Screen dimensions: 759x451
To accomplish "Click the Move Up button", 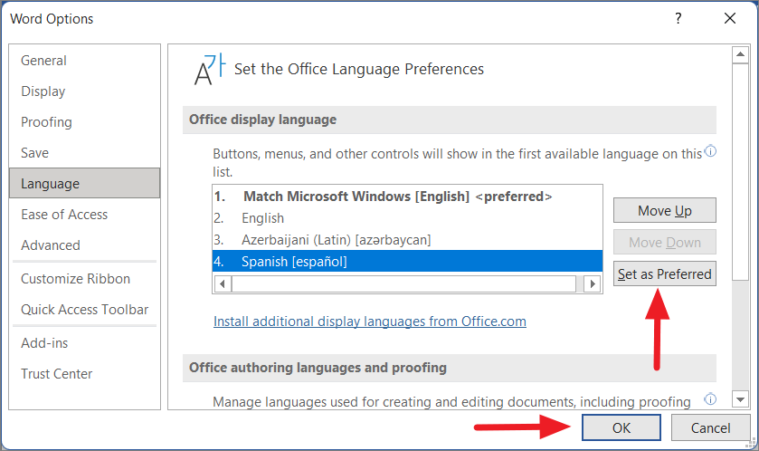I will tap(665, 210).
